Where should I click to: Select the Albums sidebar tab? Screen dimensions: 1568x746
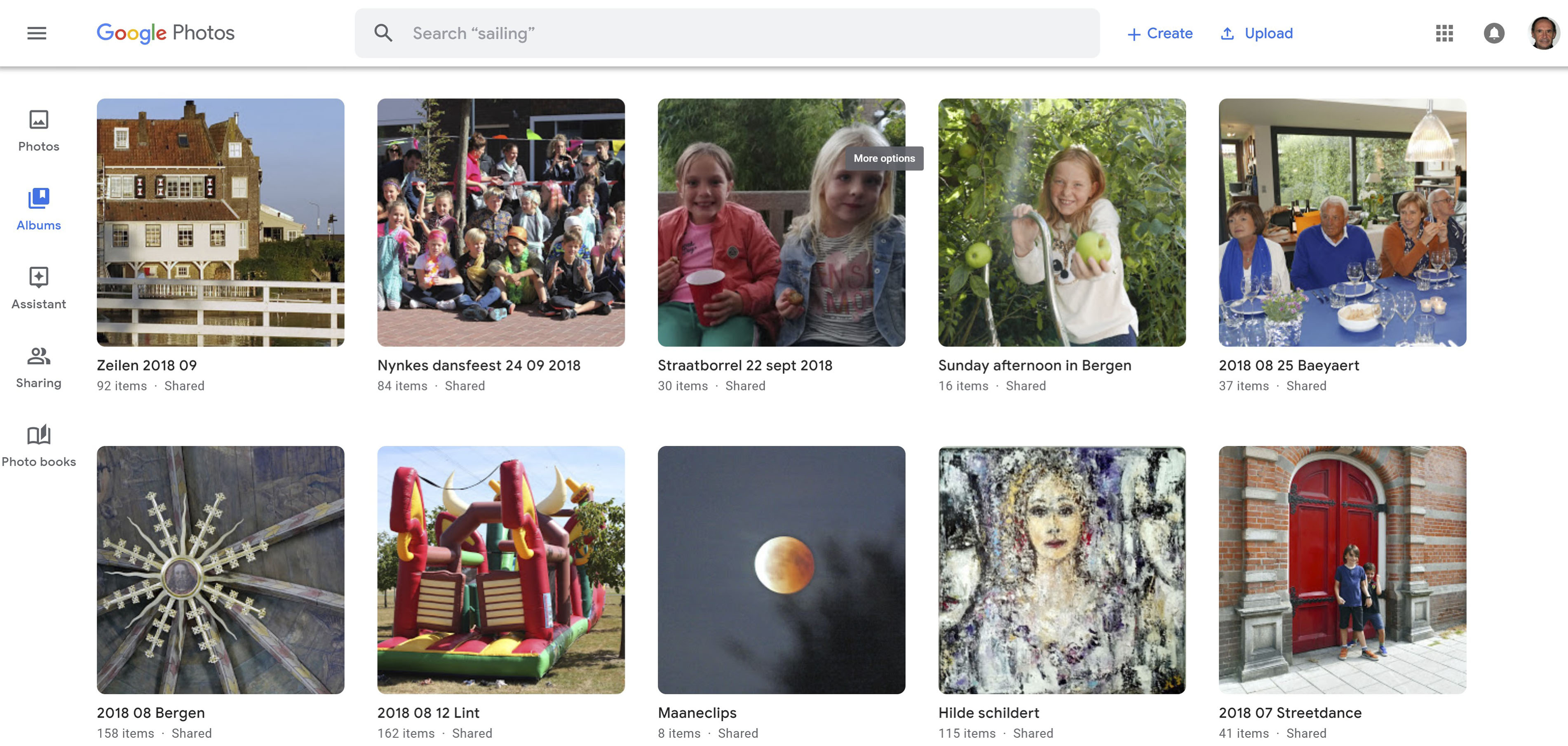click(38, 209)
